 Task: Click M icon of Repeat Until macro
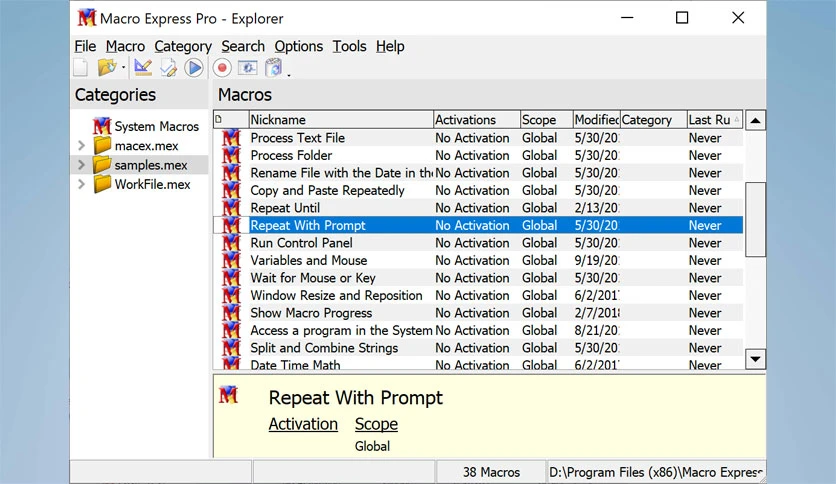[x=231, y=208]
